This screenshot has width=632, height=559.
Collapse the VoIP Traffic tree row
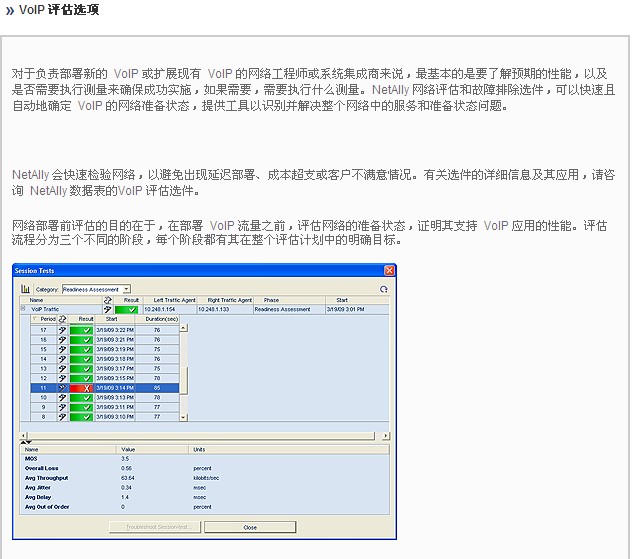[22, 310]
